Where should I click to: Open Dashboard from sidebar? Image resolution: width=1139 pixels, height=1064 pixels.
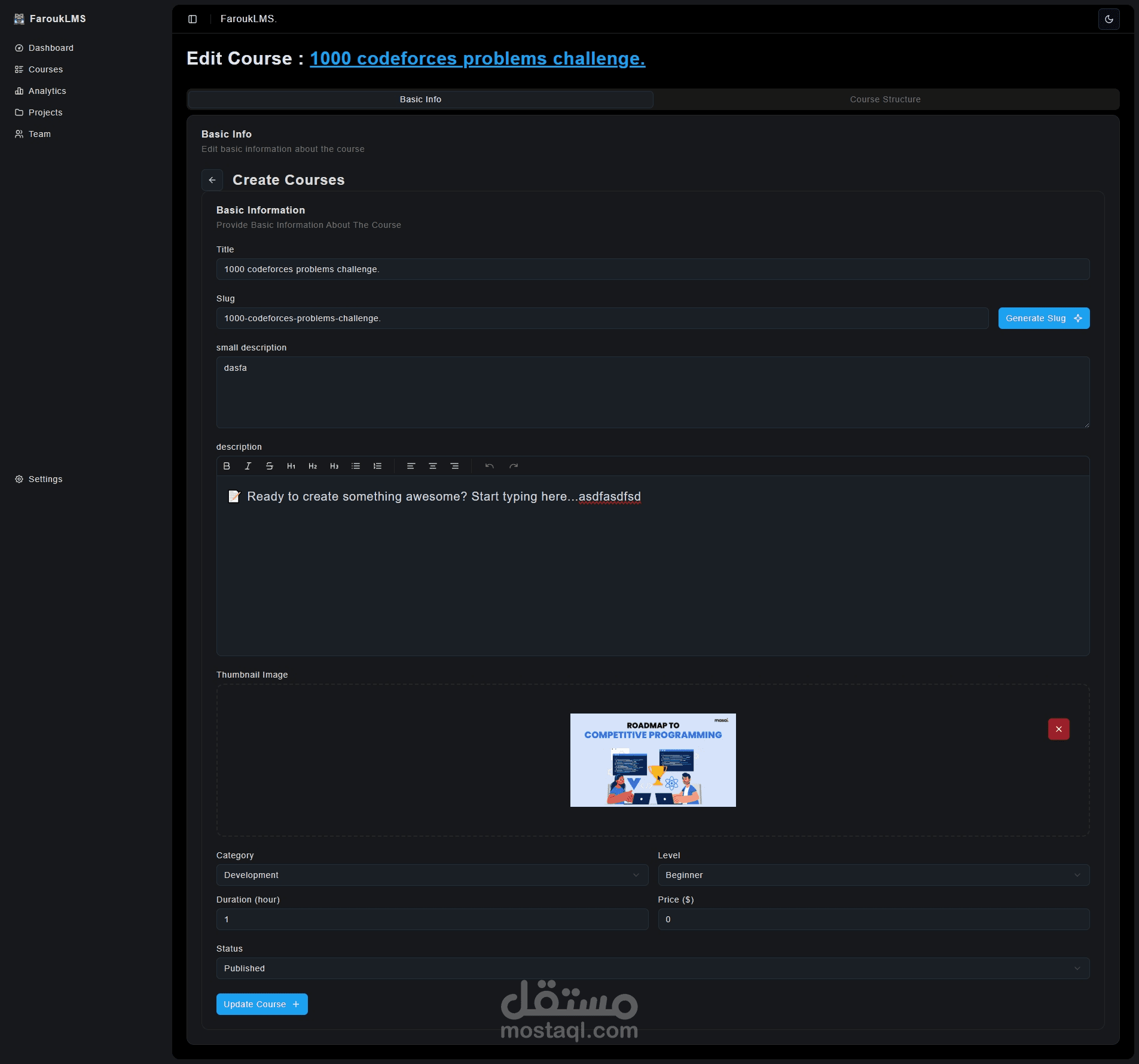pos(44,48)
